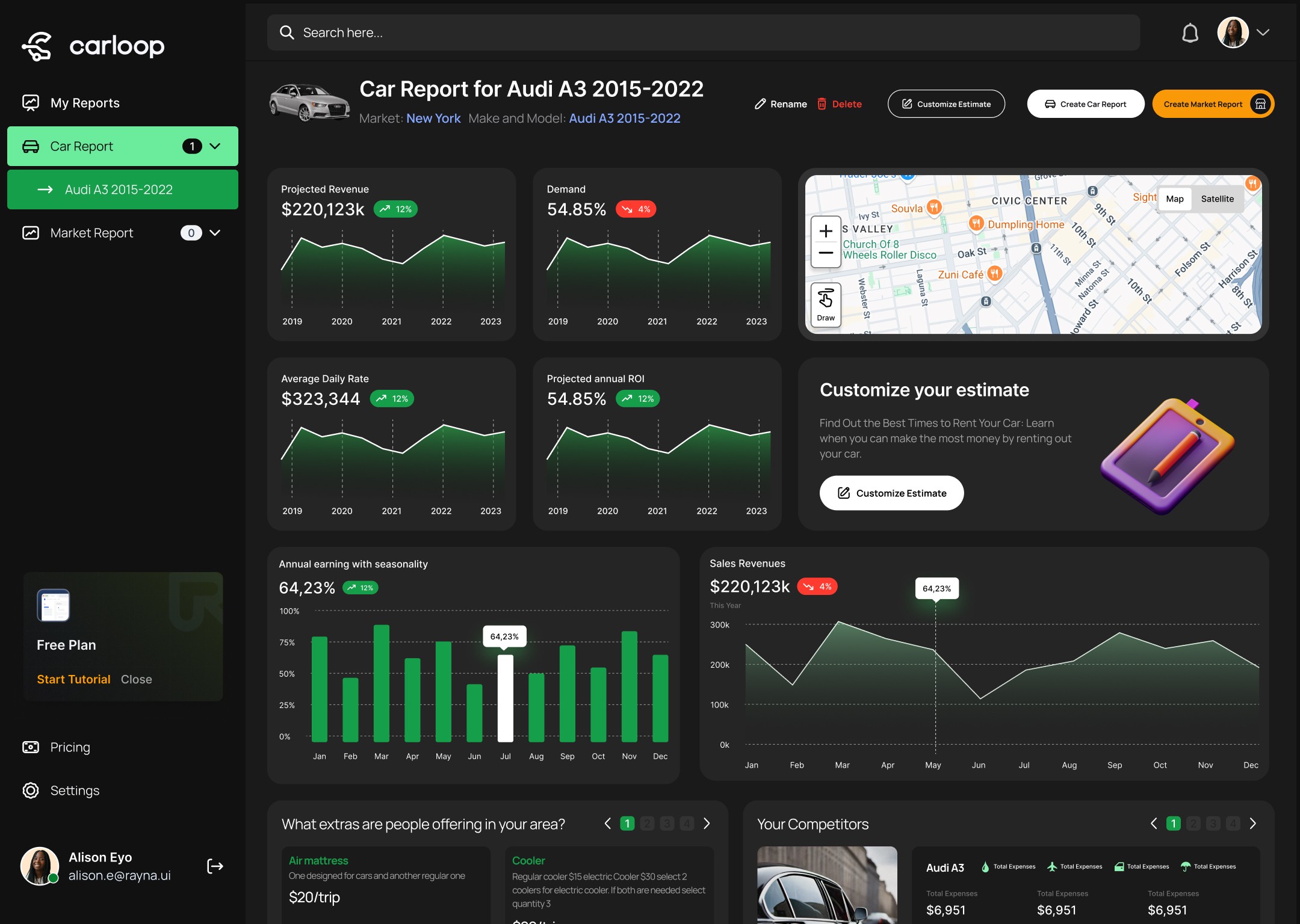Go to next extras page arrow
This screenshot has height=924, width=1300.
[x=707, y=824]
